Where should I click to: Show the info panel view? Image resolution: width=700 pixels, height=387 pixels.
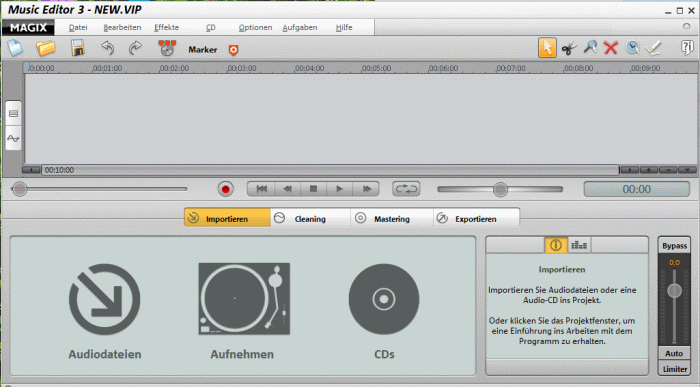click(x=556, y=245)
